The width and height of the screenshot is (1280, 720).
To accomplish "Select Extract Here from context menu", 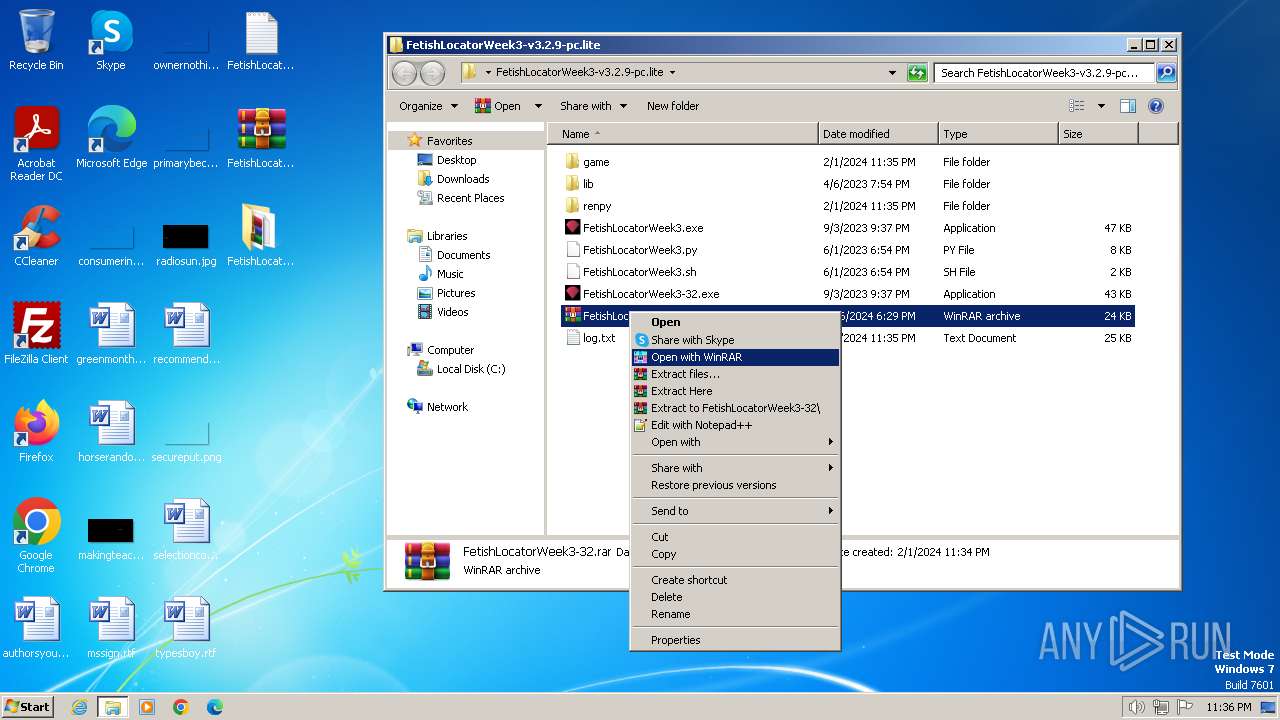I will 735,391.
